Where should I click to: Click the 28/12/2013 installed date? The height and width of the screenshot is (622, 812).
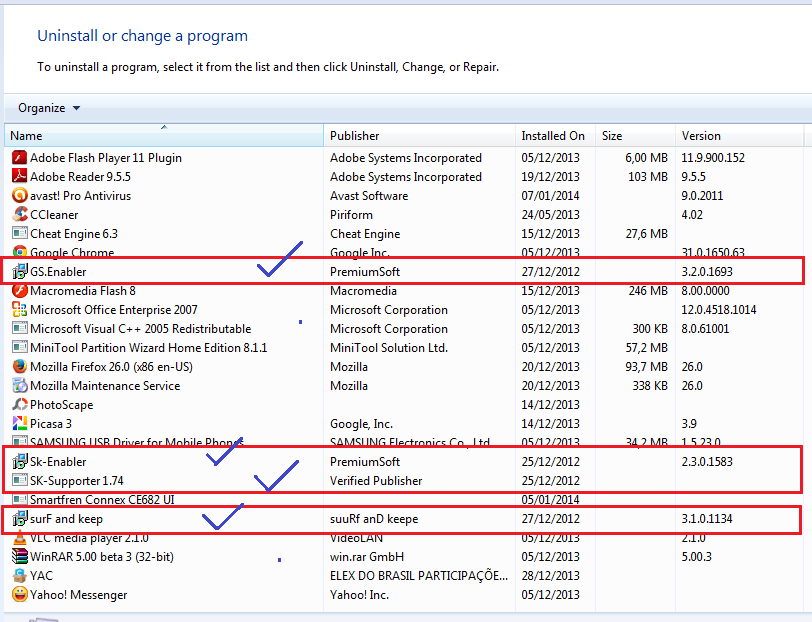(550, 575)
